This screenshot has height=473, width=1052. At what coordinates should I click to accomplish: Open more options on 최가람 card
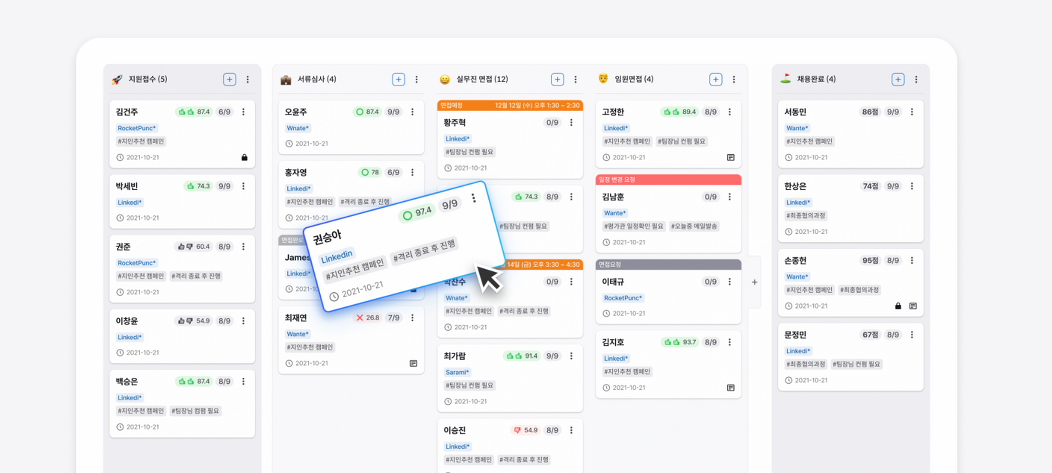pyautogui.click(x=571, y=356)
